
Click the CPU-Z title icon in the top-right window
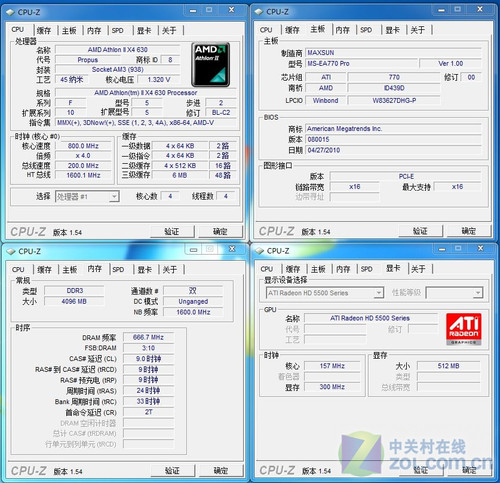[x=259, y=12]
